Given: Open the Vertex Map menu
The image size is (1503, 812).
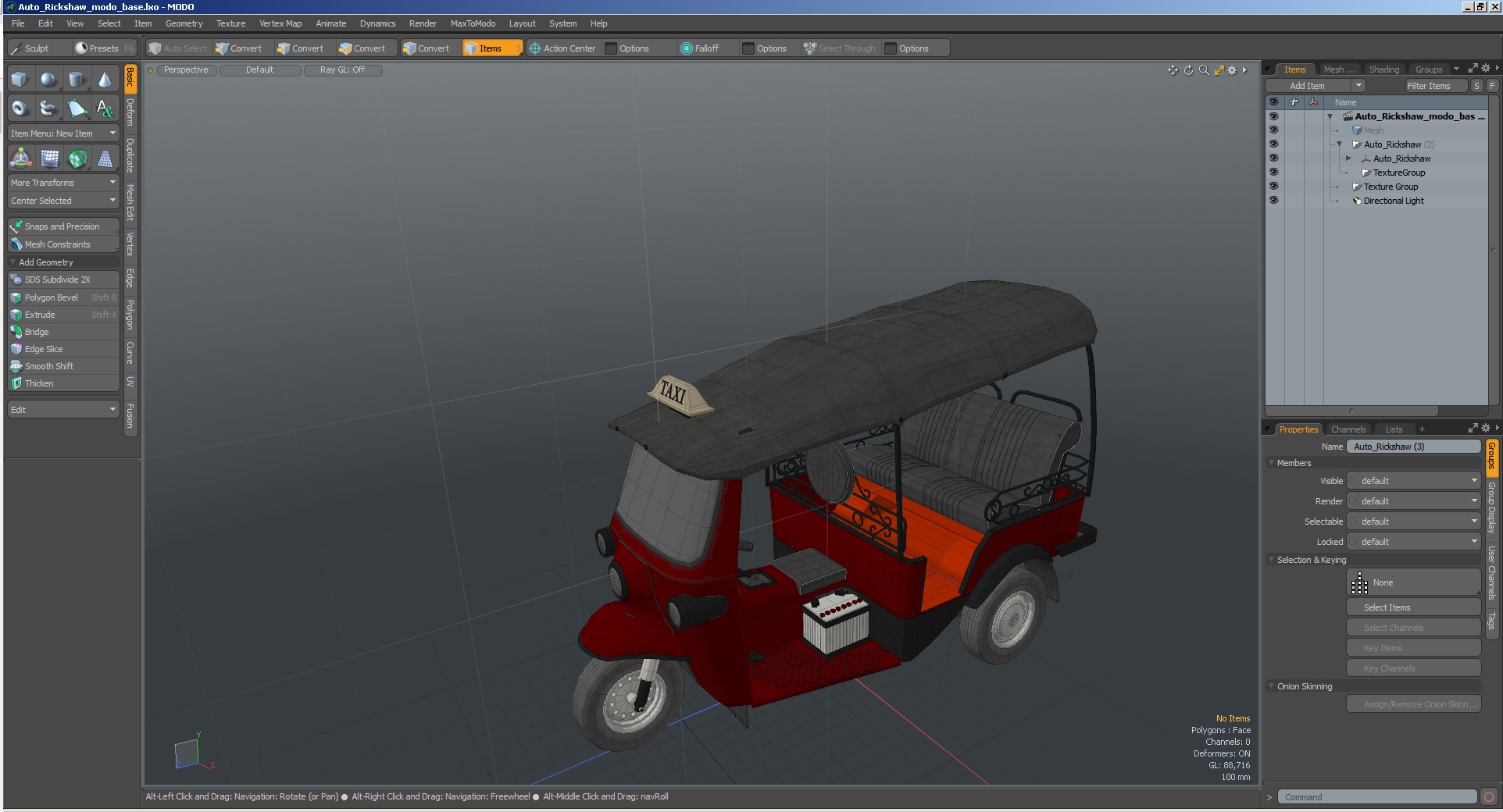Looking at the screenshot, I should click(280, 23).
